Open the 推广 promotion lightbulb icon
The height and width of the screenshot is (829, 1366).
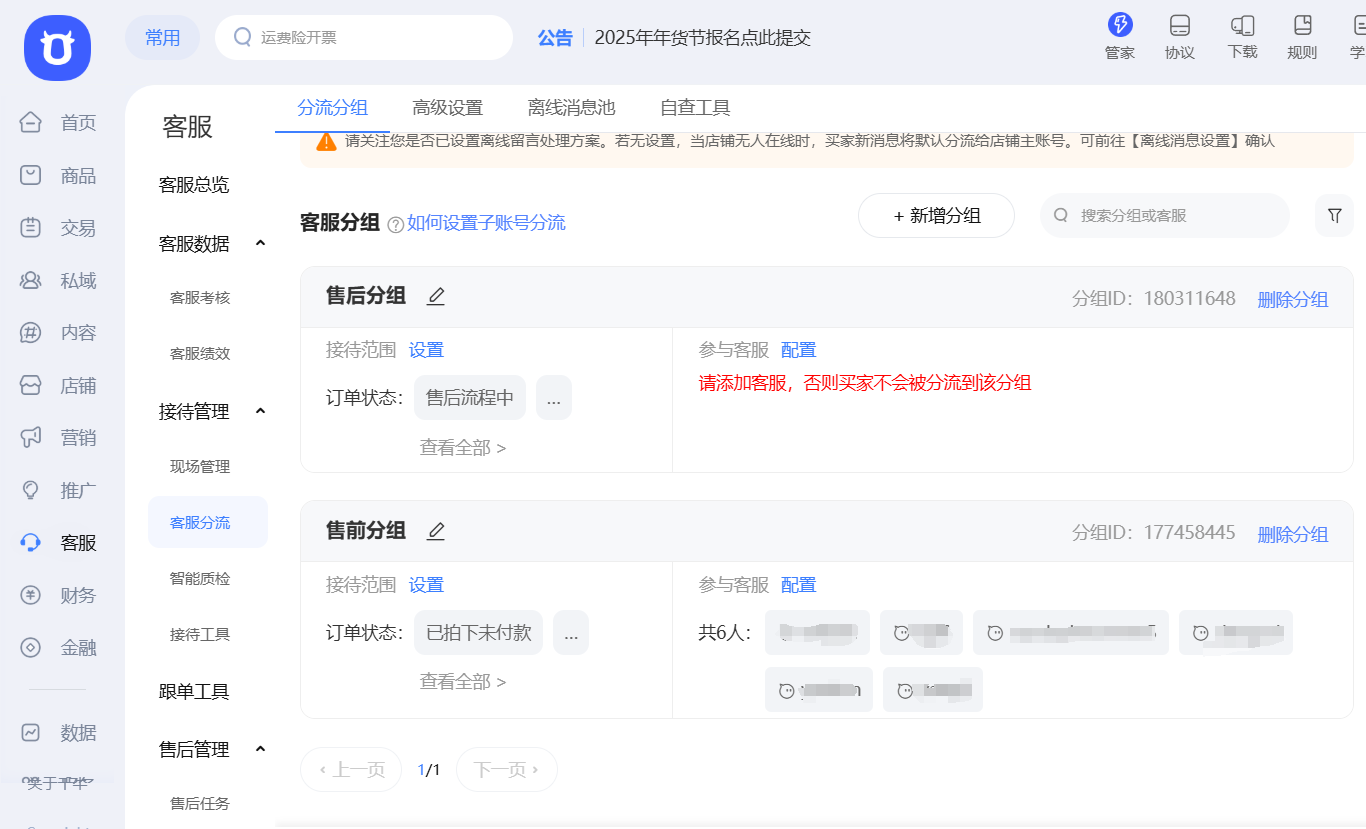pos(31,490)
